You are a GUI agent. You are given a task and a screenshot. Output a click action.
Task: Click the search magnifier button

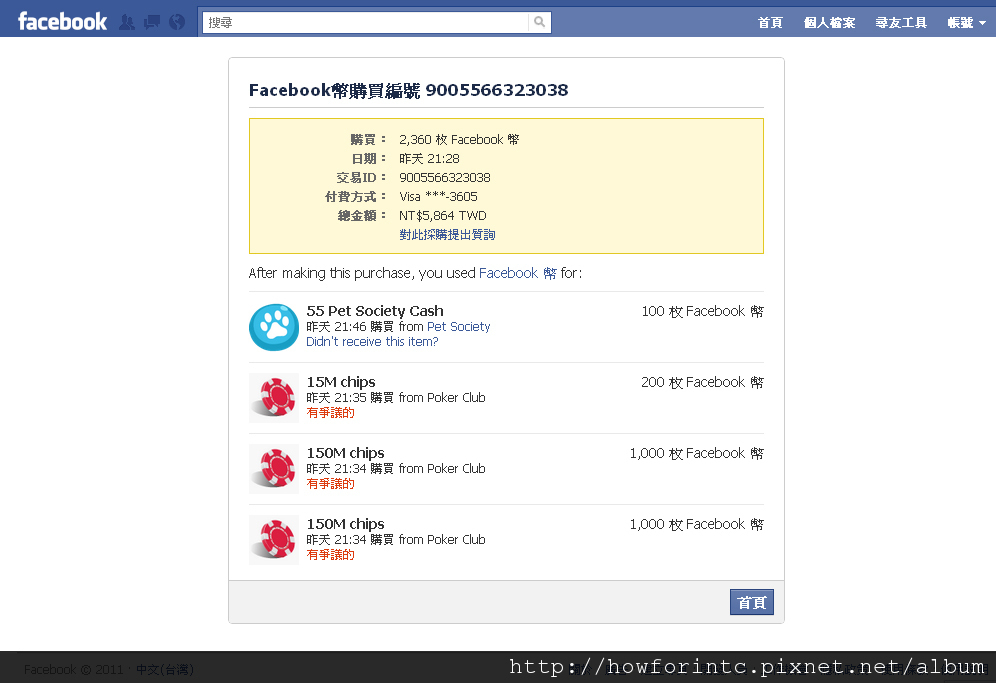(539, 22)
